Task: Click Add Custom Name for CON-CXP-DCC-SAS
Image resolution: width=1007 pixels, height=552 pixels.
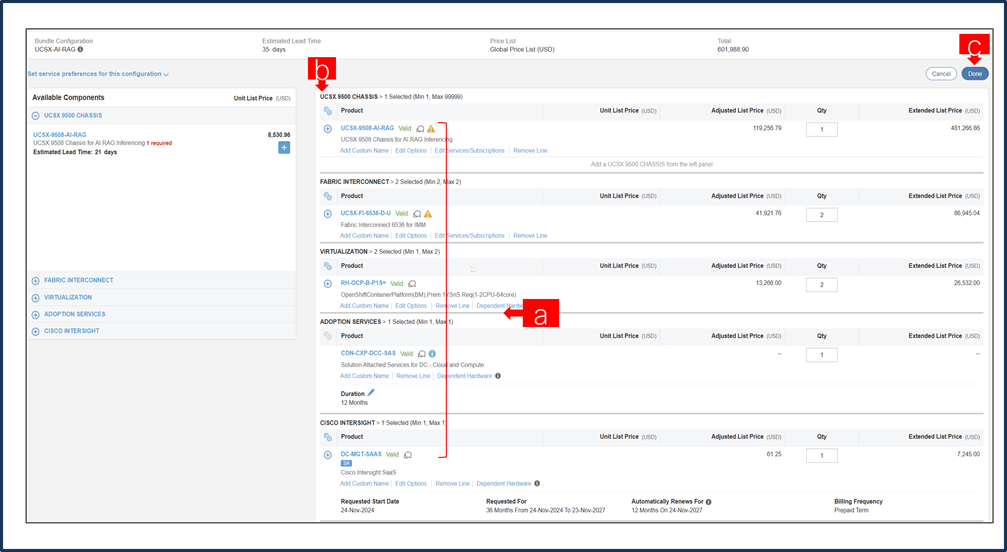Action: click(x=364, y=376)
